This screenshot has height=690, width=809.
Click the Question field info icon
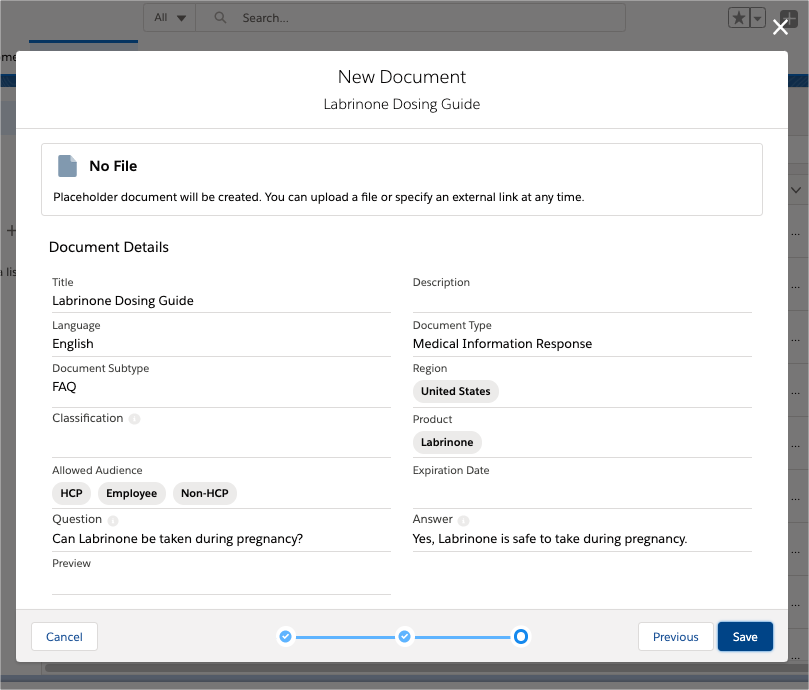coord(113,520)
